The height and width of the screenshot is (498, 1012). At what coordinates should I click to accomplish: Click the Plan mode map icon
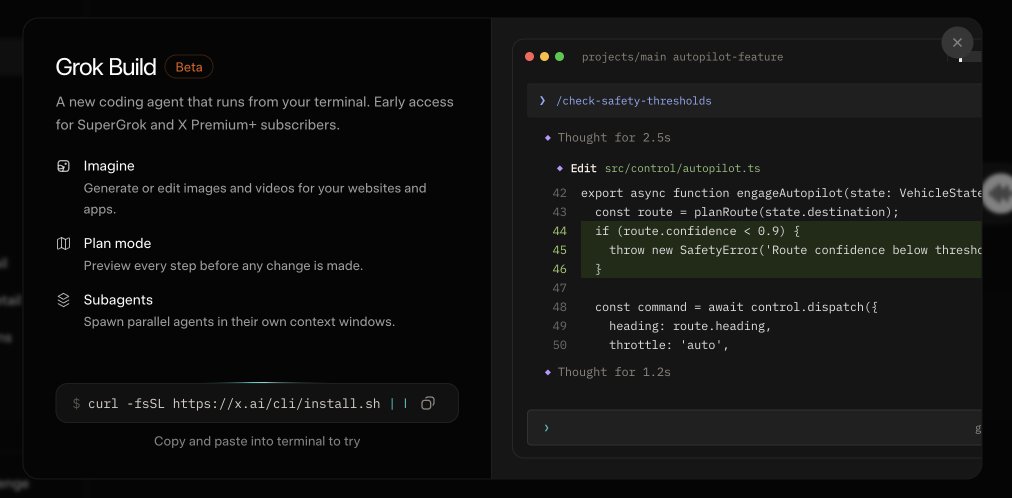click(x=63, y=244)
